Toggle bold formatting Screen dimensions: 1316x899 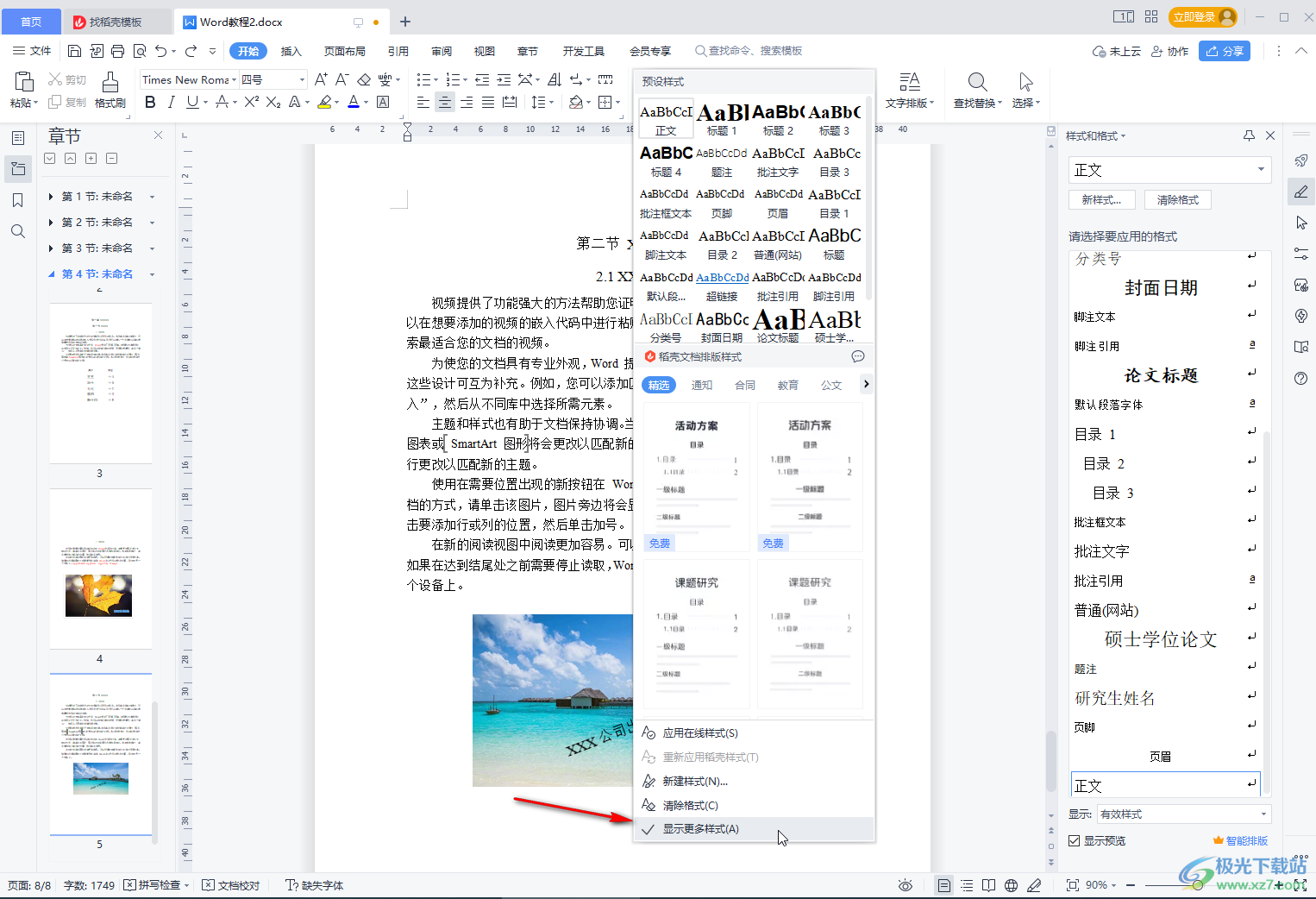pyautogui.click(x=150, y=103)
